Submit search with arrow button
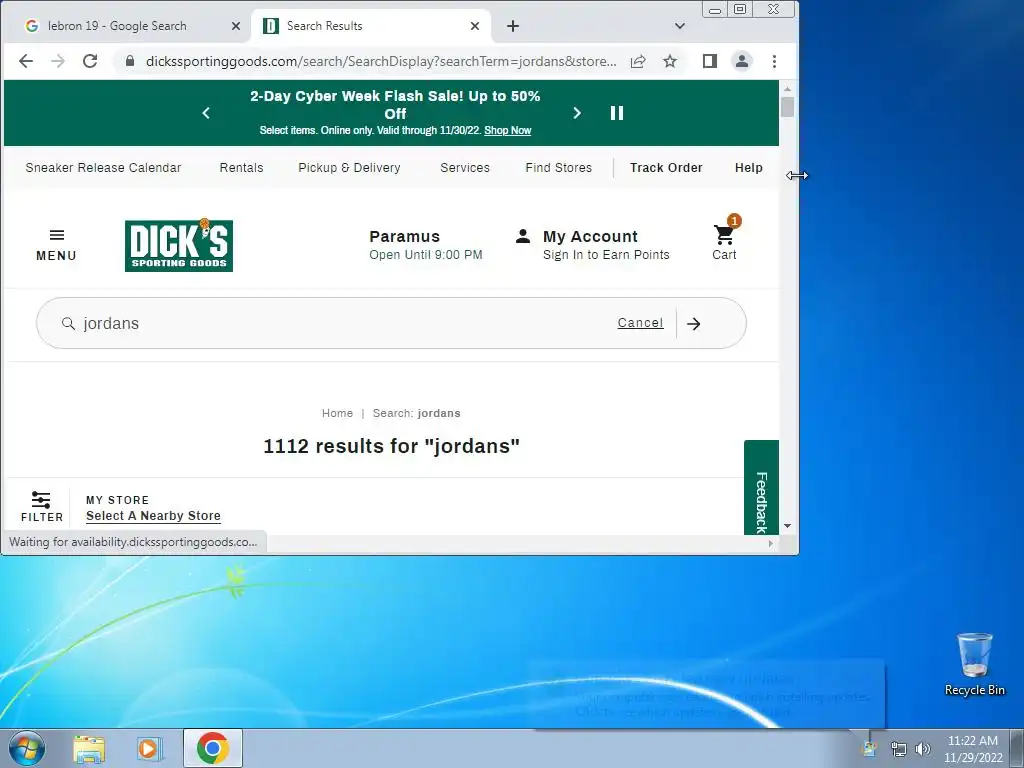The image size is (1024, 768). (x=694, y=323)
